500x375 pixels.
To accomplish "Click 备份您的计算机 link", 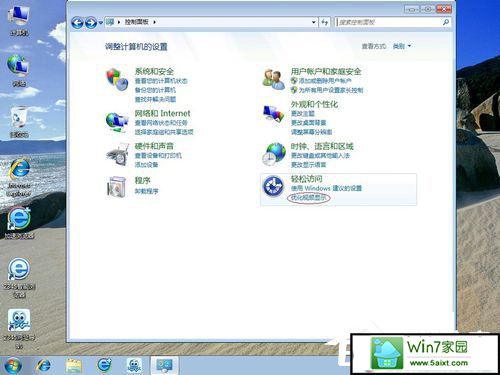I will pyautogui.click(x=155, y=90).
